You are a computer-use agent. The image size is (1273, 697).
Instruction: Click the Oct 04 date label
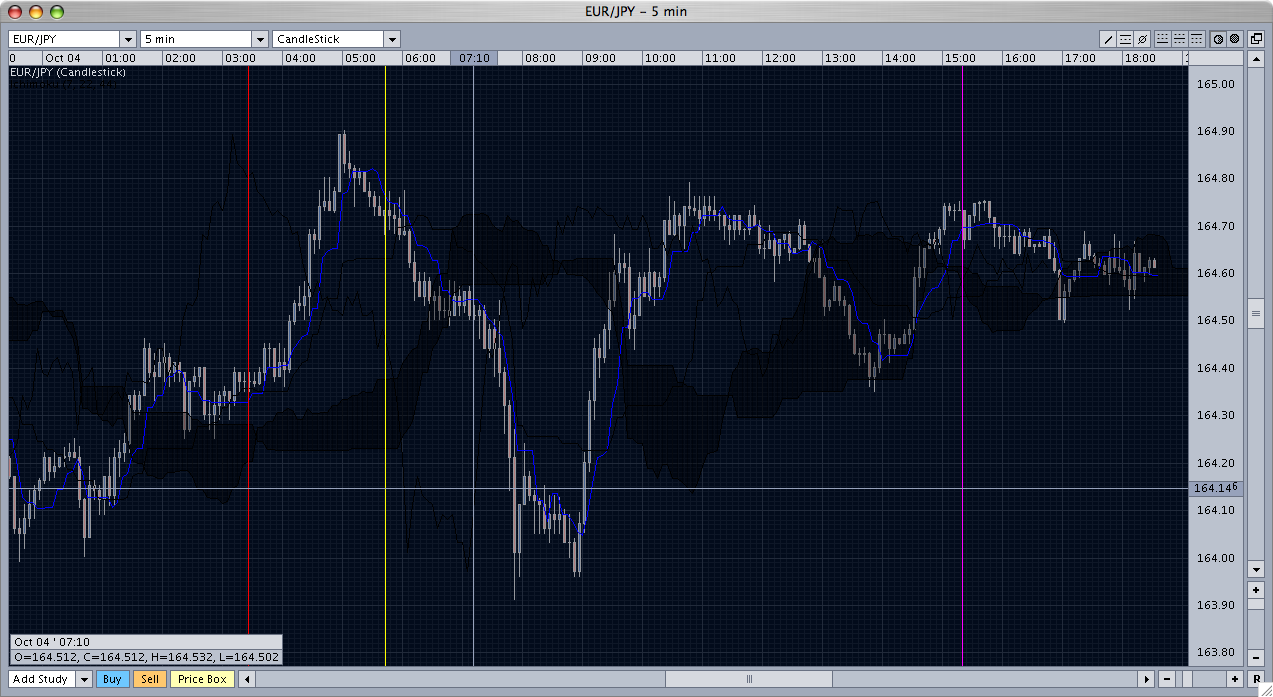point(61,58)
